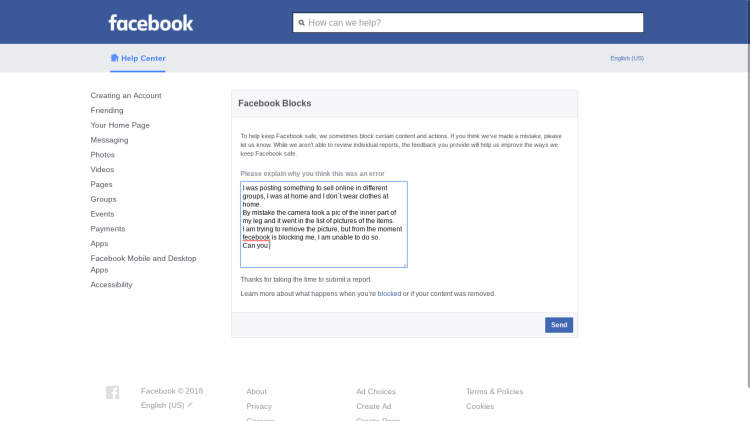Image resolution: width=750 pixels, height=421 pixels.
Task: Click the Facebook icon in footer
Action: [113, 393]
